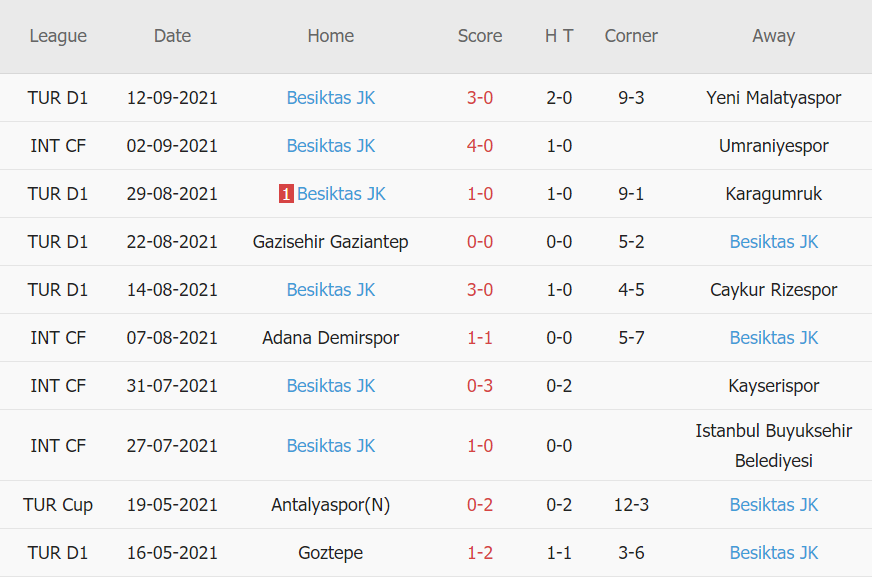
Task: Click the Corner column header
Action: point(631,36)
